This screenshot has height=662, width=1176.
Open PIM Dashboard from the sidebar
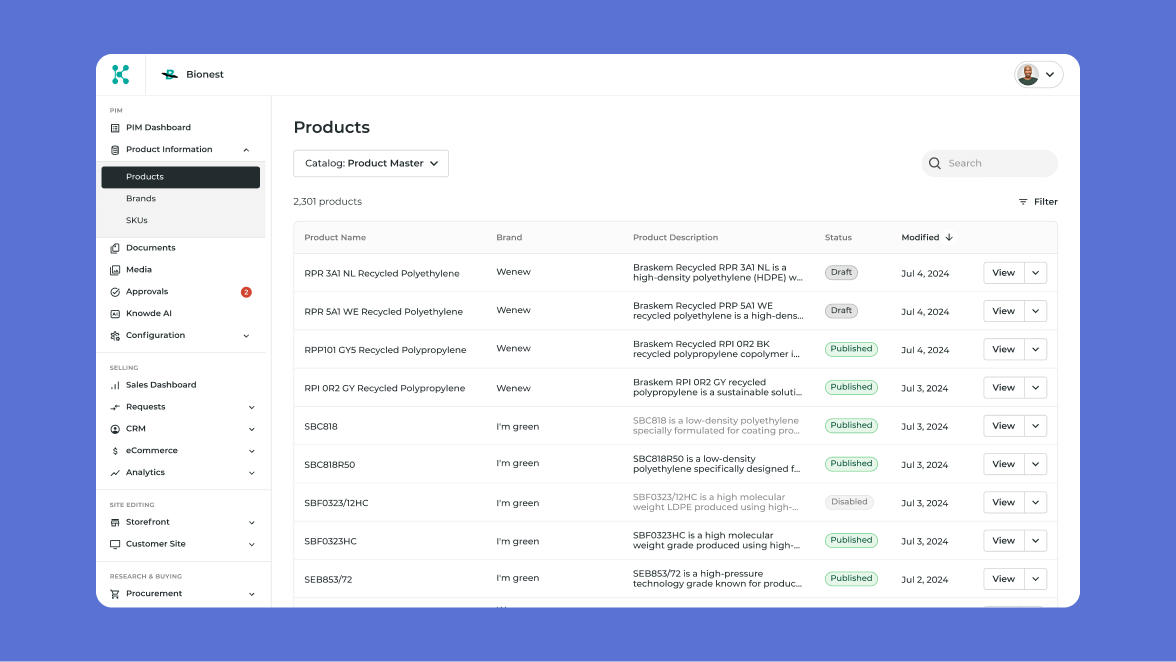click(158, 128)
